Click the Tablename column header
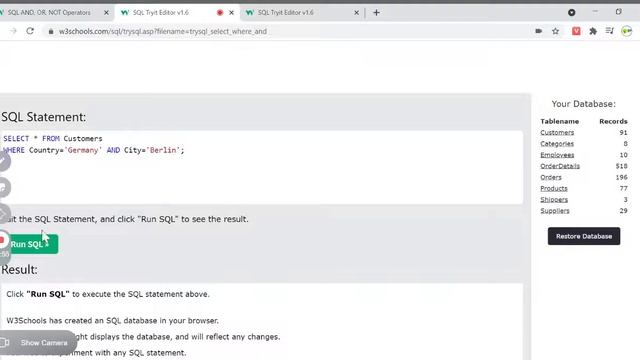The height and width of the screenshot is (360, 640). 560,121
